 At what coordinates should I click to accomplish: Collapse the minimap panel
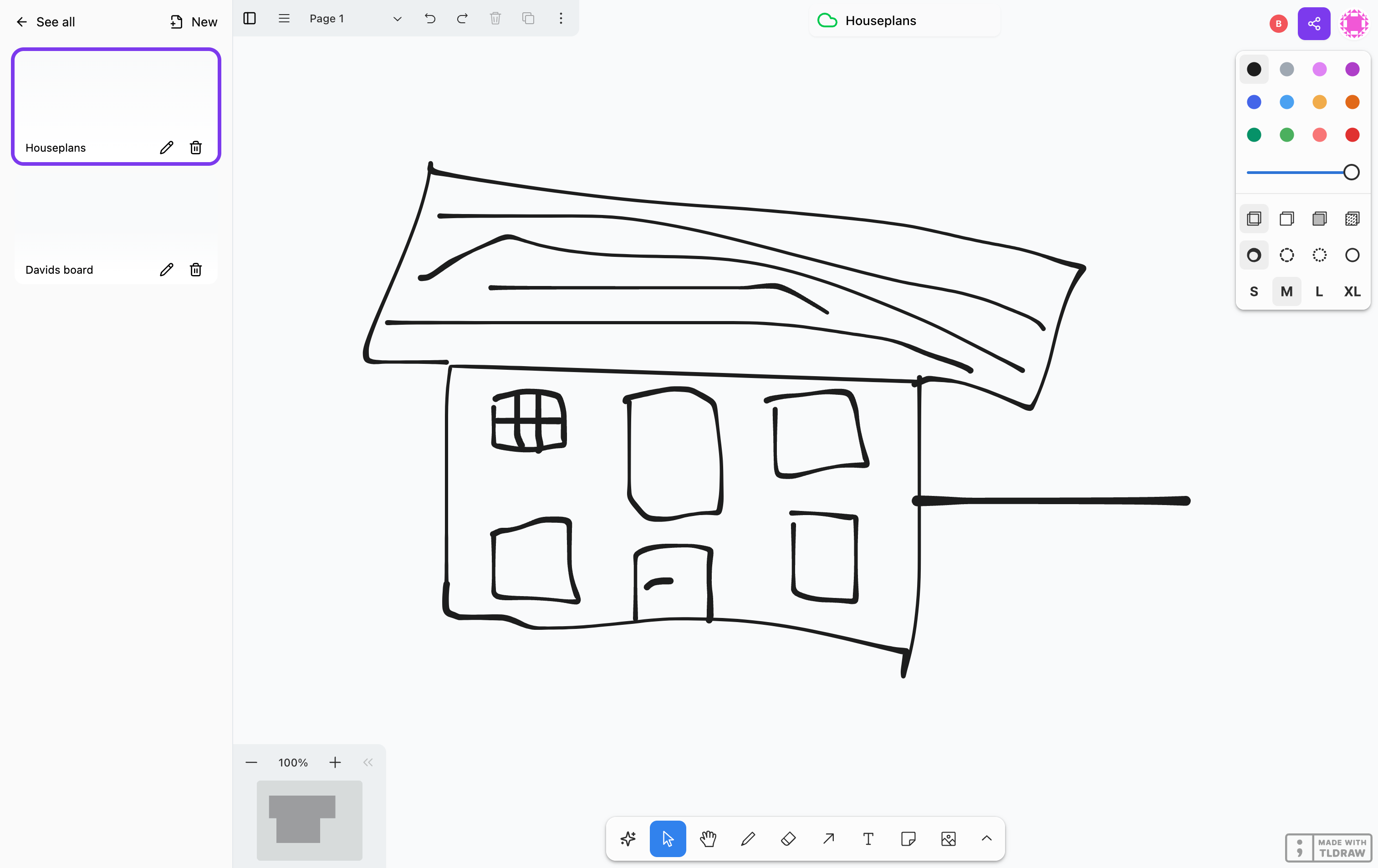368,762
